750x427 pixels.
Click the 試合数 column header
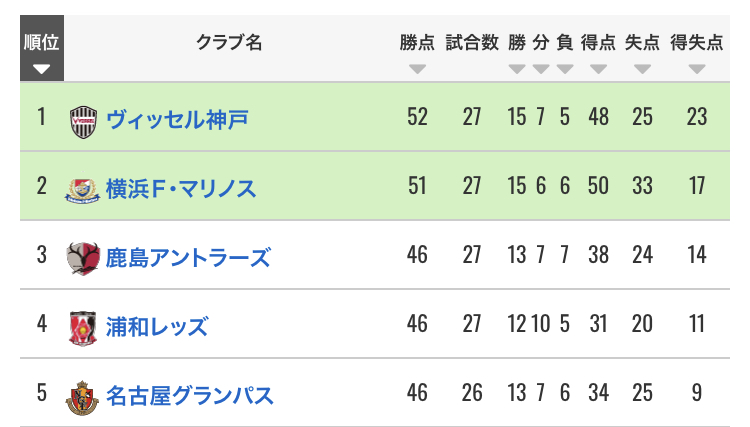[x=472, y=43]
